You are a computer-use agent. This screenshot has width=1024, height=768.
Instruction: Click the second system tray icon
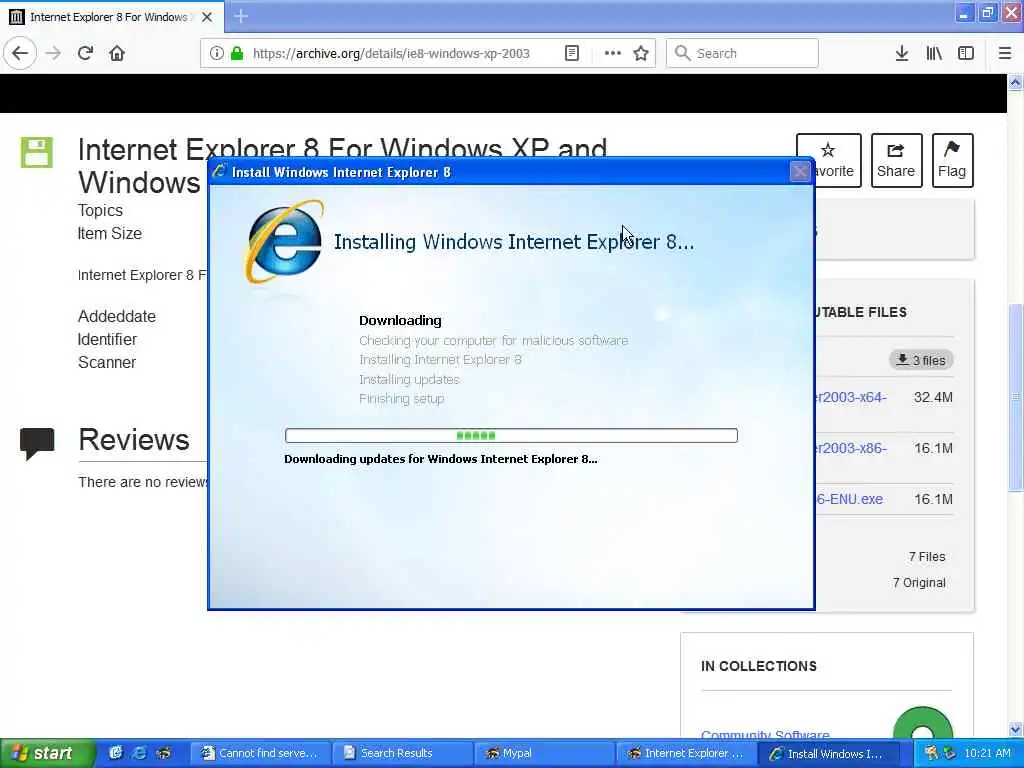tap(949, 753)
